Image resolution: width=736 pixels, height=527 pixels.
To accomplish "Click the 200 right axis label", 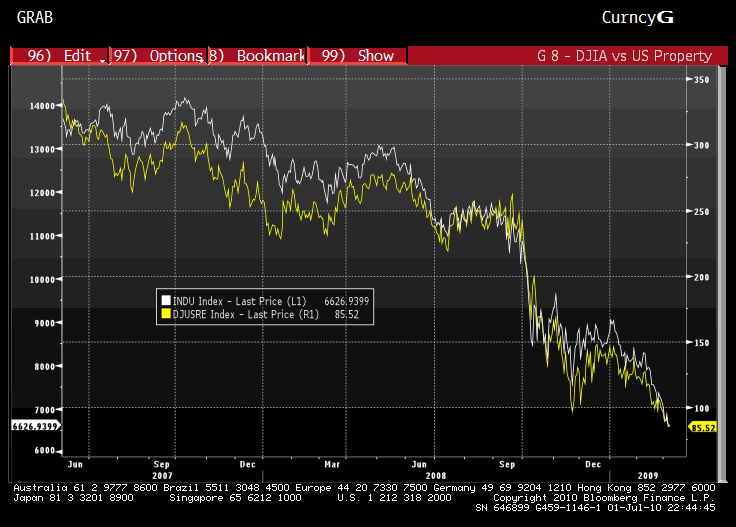I will [x=701, y=277].
